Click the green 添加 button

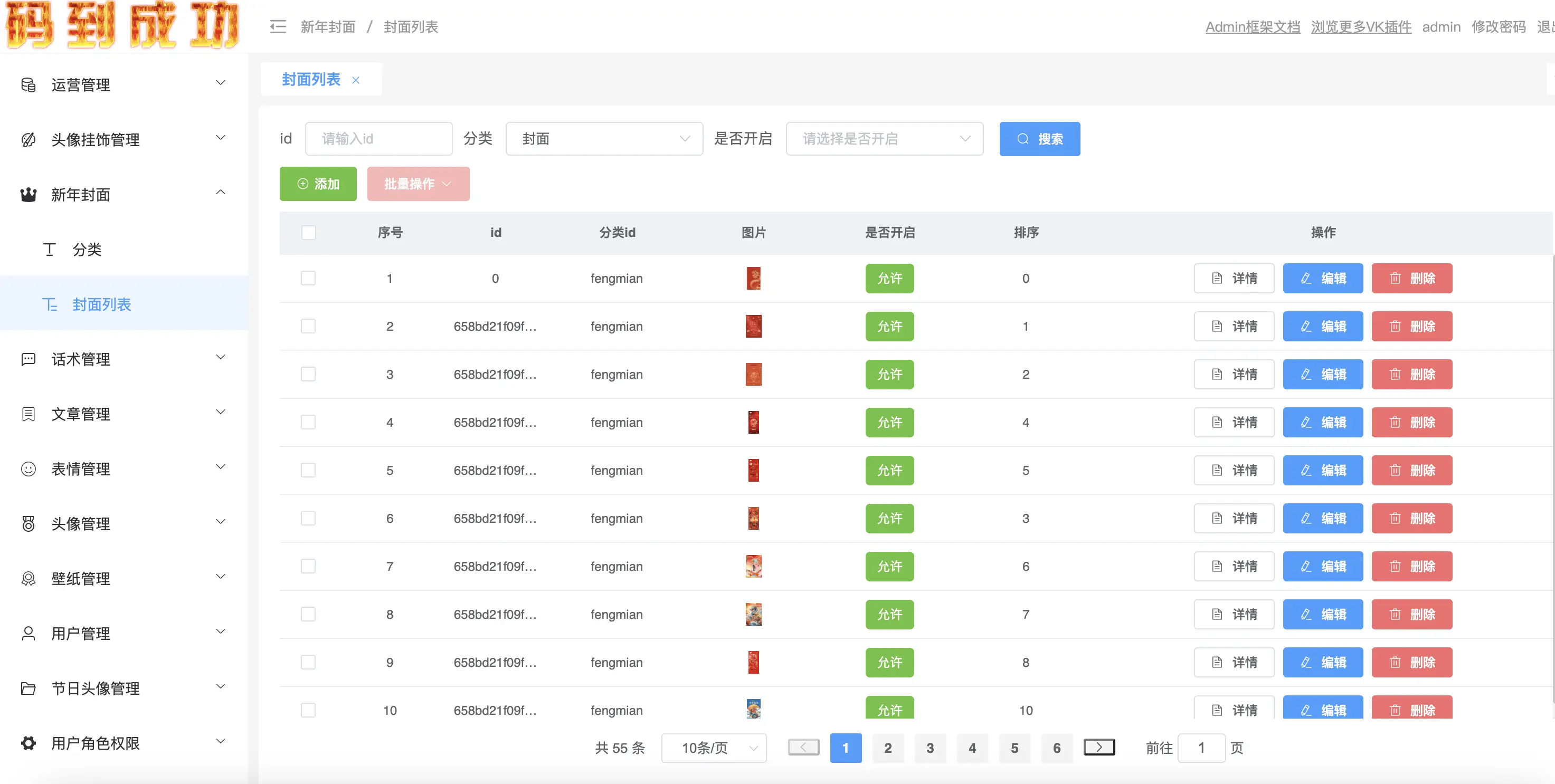[x=318, y=184]
